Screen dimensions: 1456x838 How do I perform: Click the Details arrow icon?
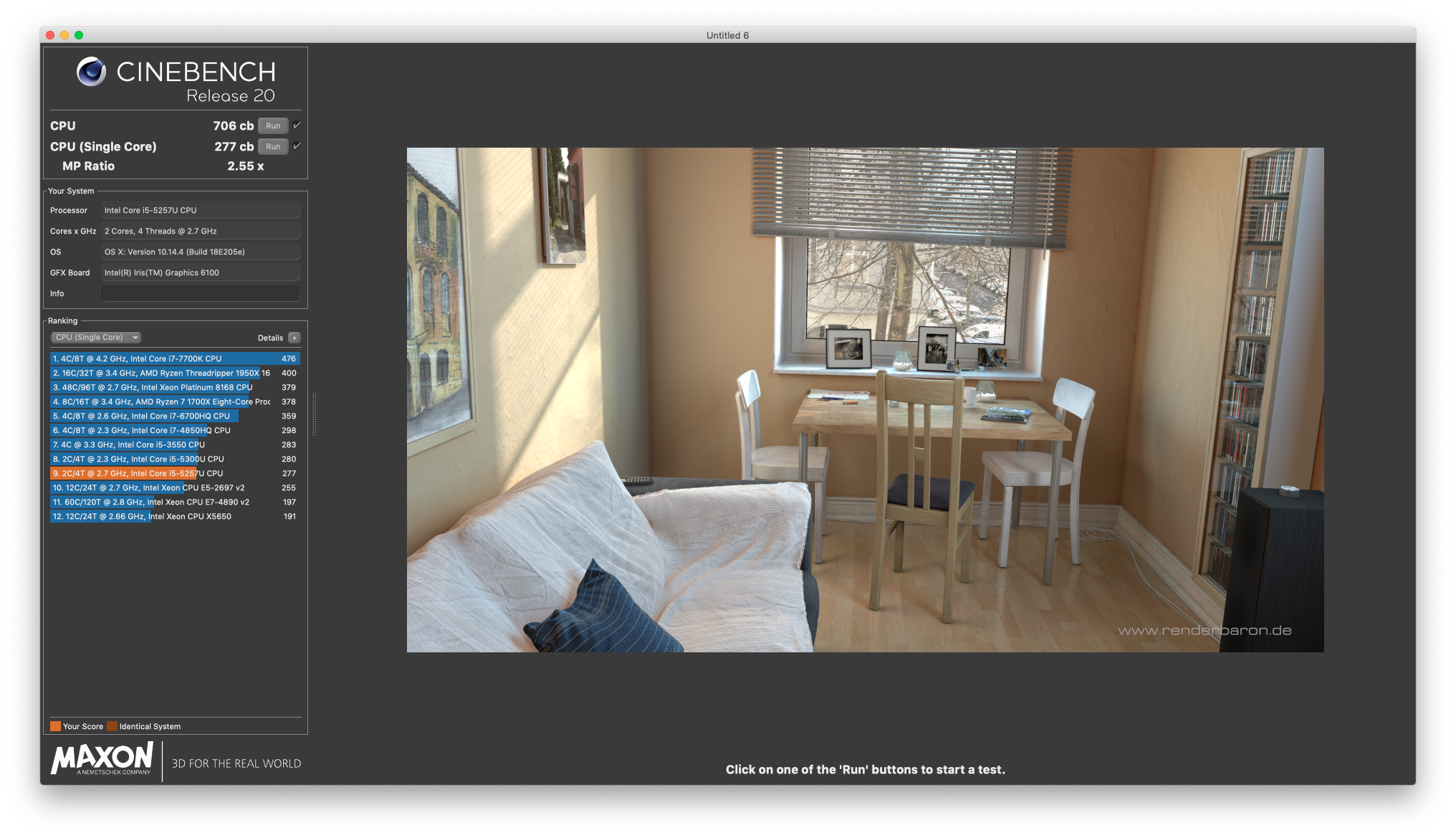point(294,338)
